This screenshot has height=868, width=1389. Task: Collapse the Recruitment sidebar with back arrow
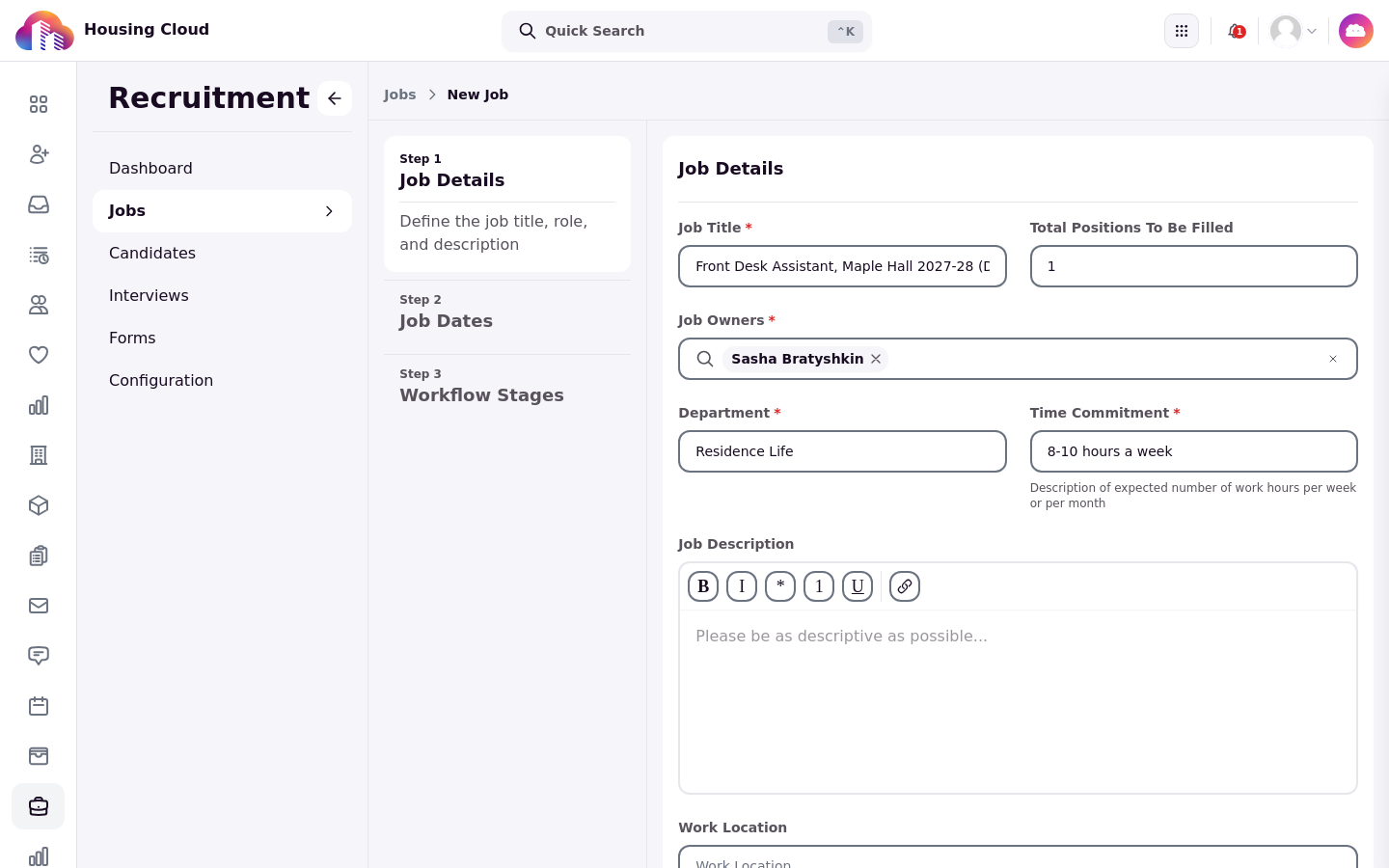coord(335,98)
